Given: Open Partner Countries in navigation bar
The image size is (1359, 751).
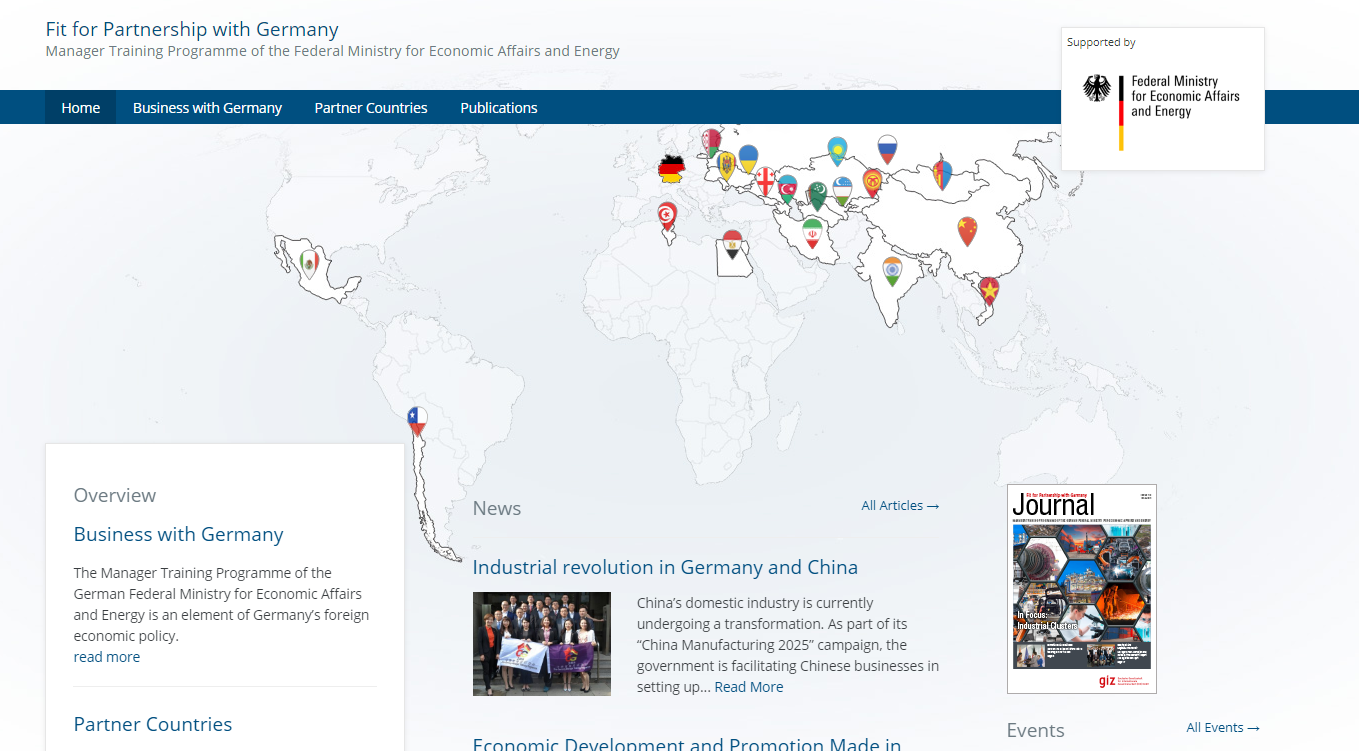Looking at the screenshot, I should tap(371, 107).
